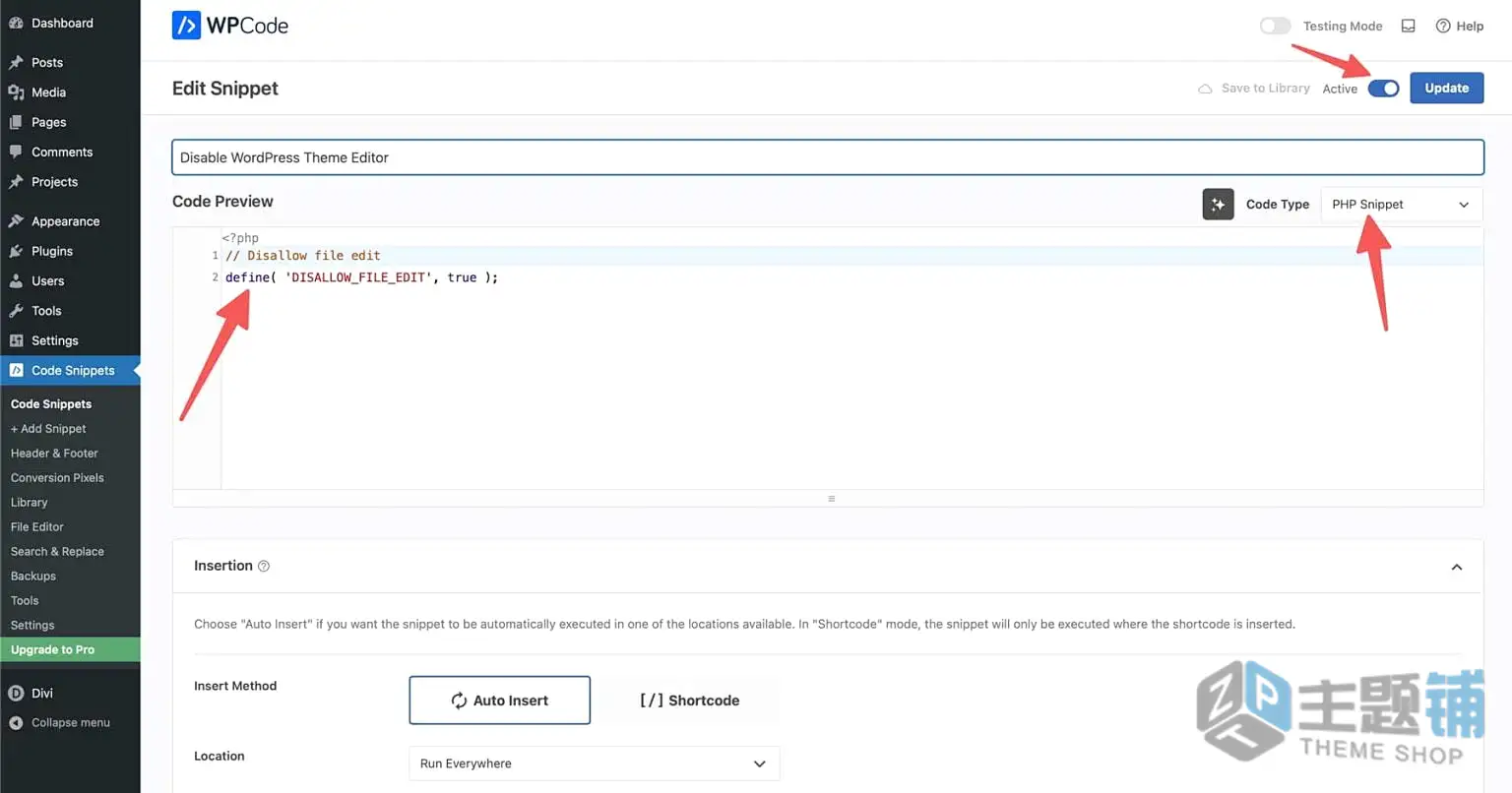The image size is (1512, 793).
Task: Click the Comments bubble icon
Action: click(16, 152)
